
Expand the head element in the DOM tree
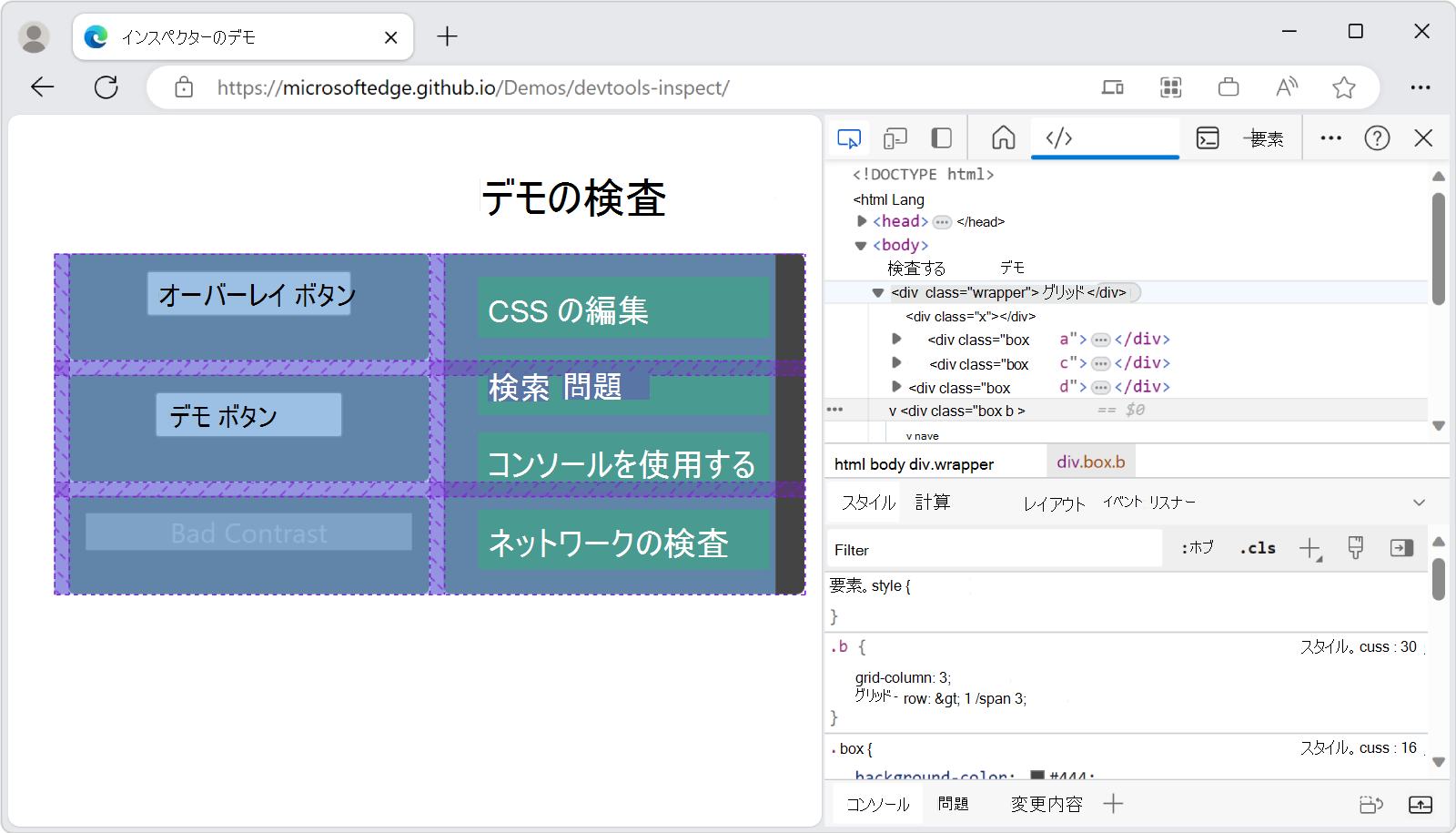[x=861, y=220]
